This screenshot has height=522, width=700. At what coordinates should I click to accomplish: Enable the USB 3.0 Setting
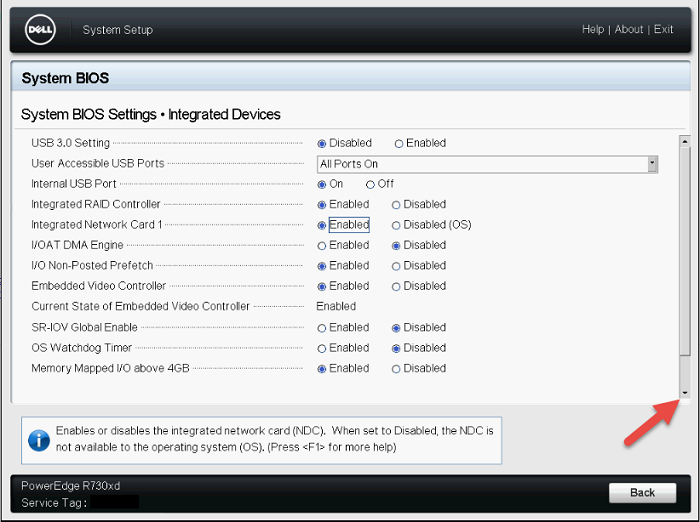pyautogui.click(x=399, y=143)
